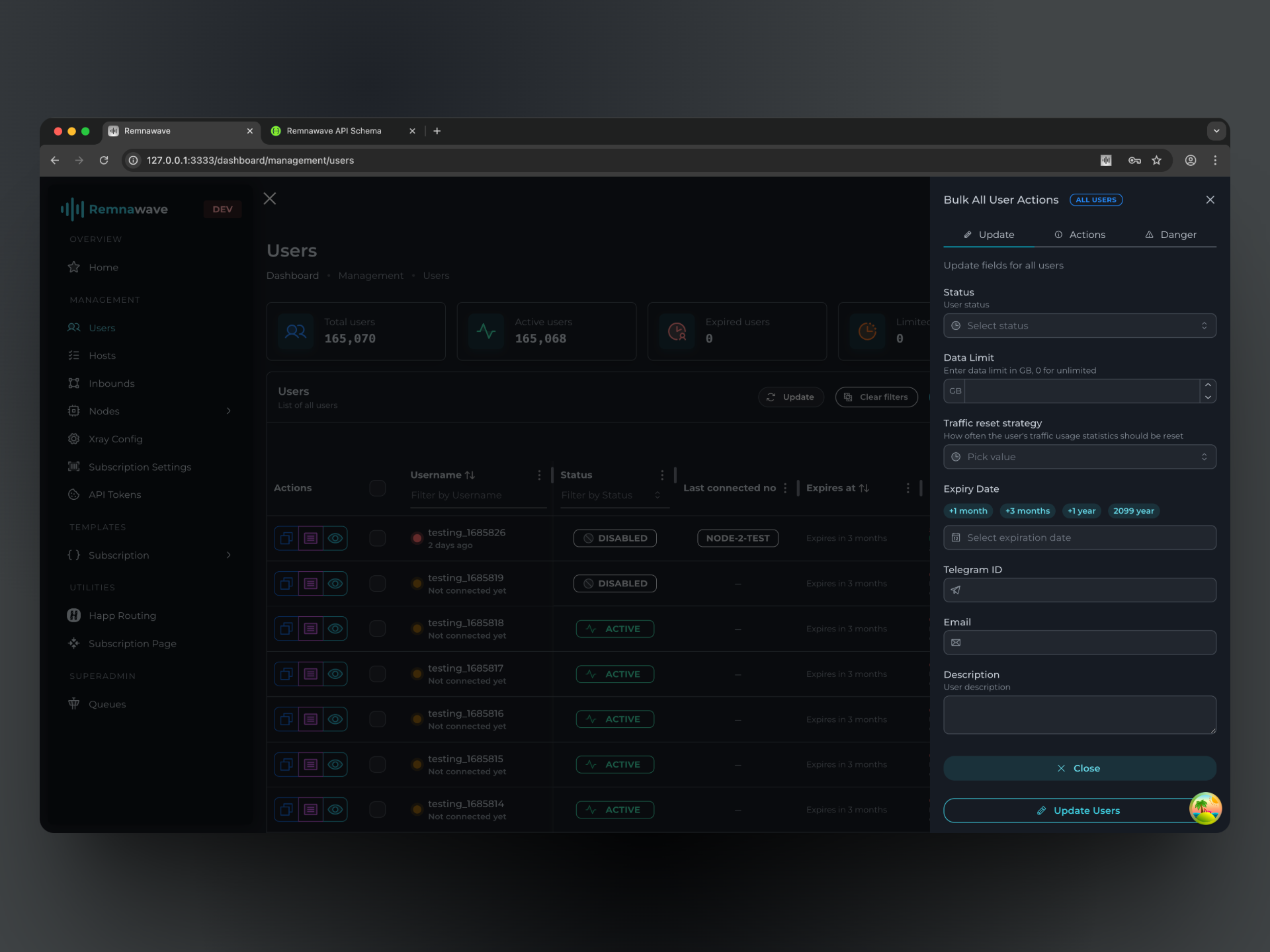Open Last connected node column options

[785, 488]
